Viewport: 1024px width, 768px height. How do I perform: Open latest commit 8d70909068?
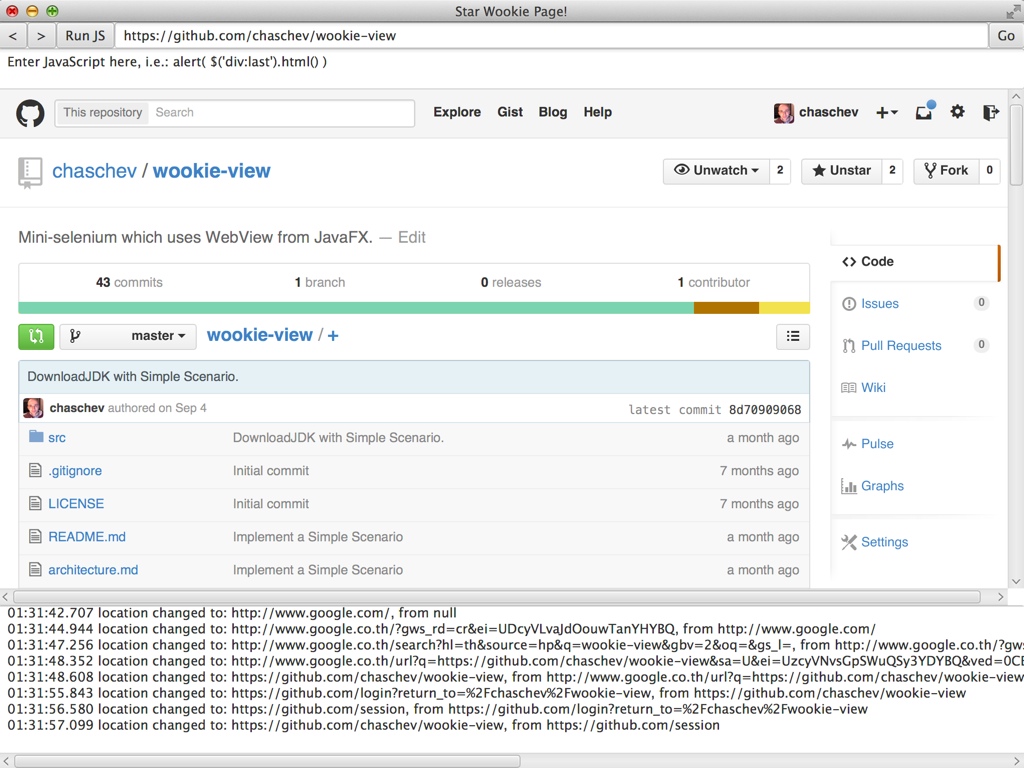point(765,409)
